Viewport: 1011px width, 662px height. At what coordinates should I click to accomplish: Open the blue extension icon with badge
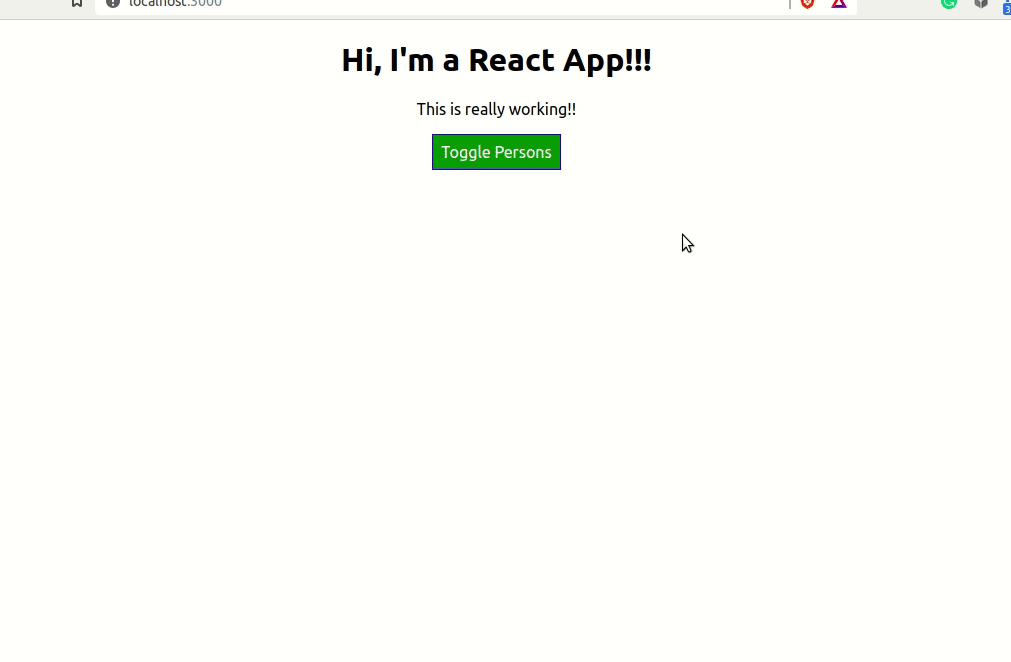[1006, 5]
